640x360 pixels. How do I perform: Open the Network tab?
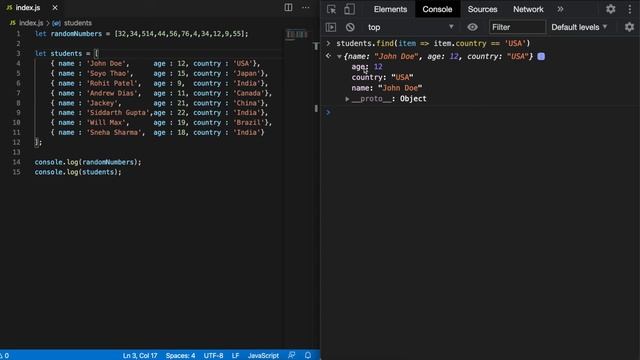tap(528, 9)
